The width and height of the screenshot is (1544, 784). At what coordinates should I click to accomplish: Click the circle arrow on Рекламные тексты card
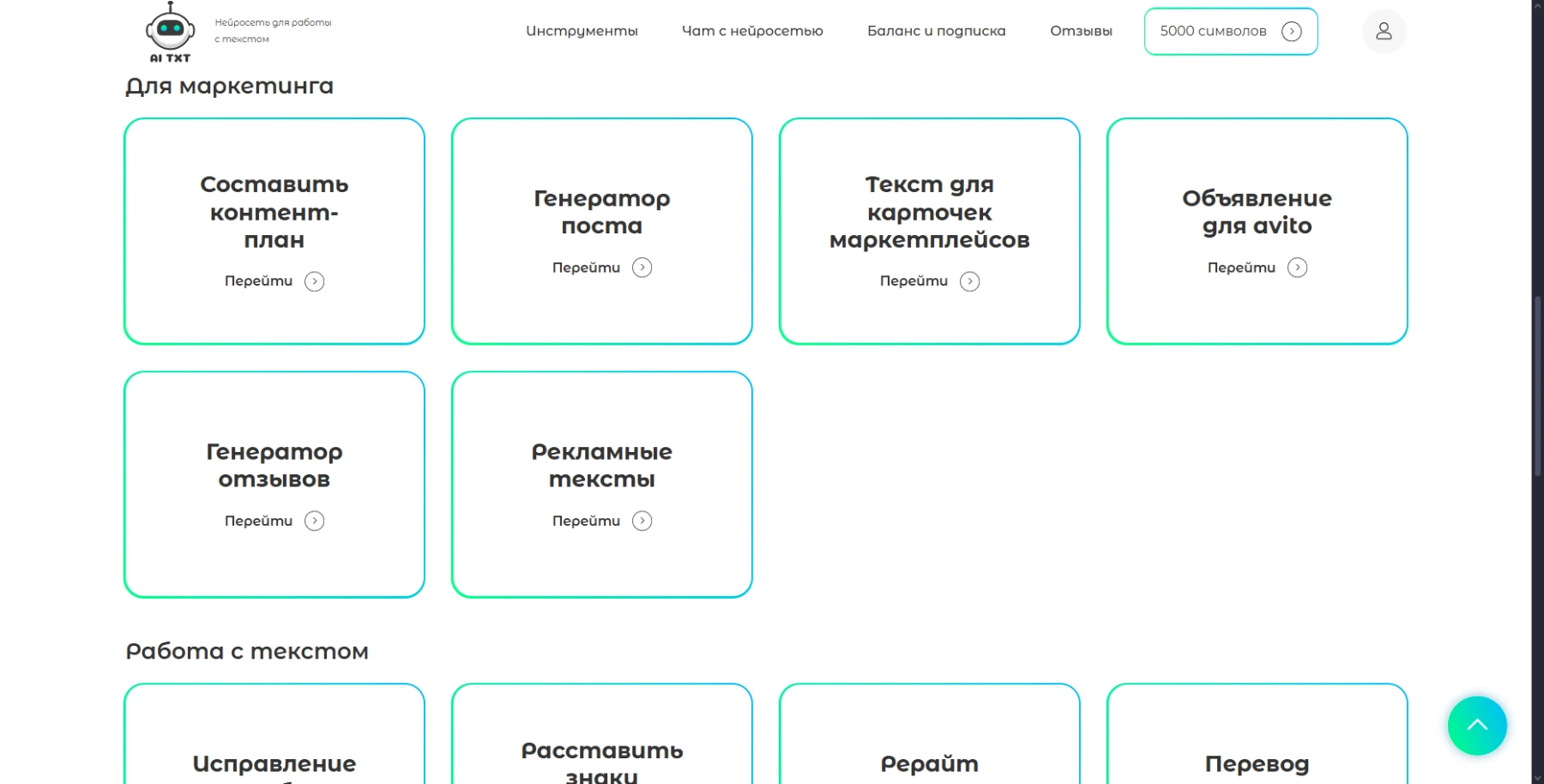642,521
